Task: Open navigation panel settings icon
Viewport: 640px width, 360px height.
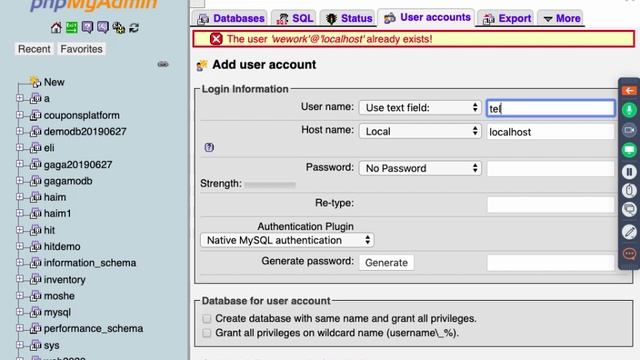Action: (118, 28)
